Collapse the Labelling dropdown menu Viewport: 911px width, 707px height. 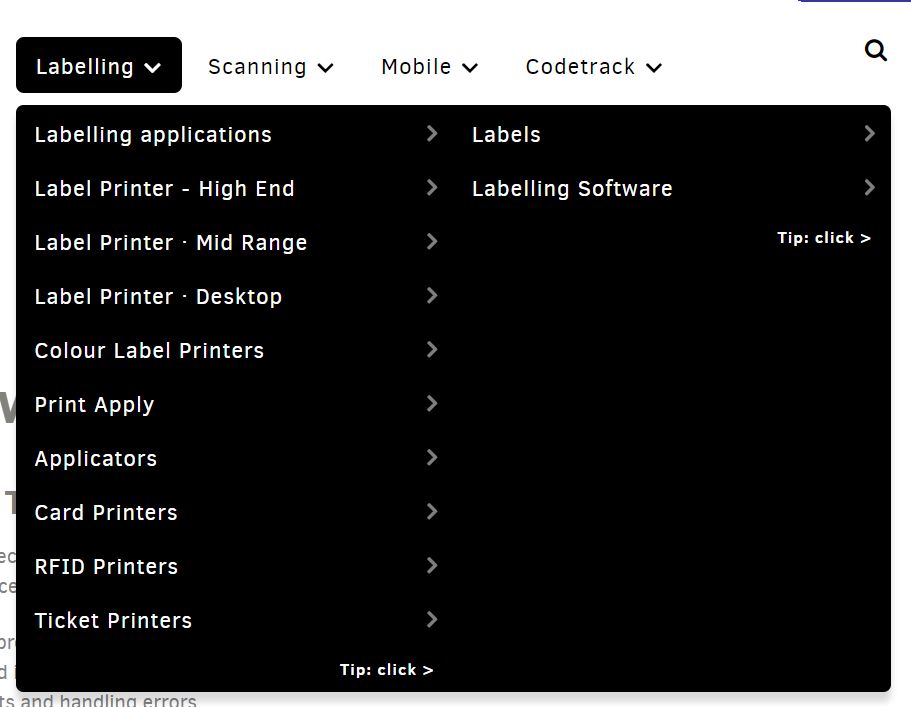(x=99, y=65)
